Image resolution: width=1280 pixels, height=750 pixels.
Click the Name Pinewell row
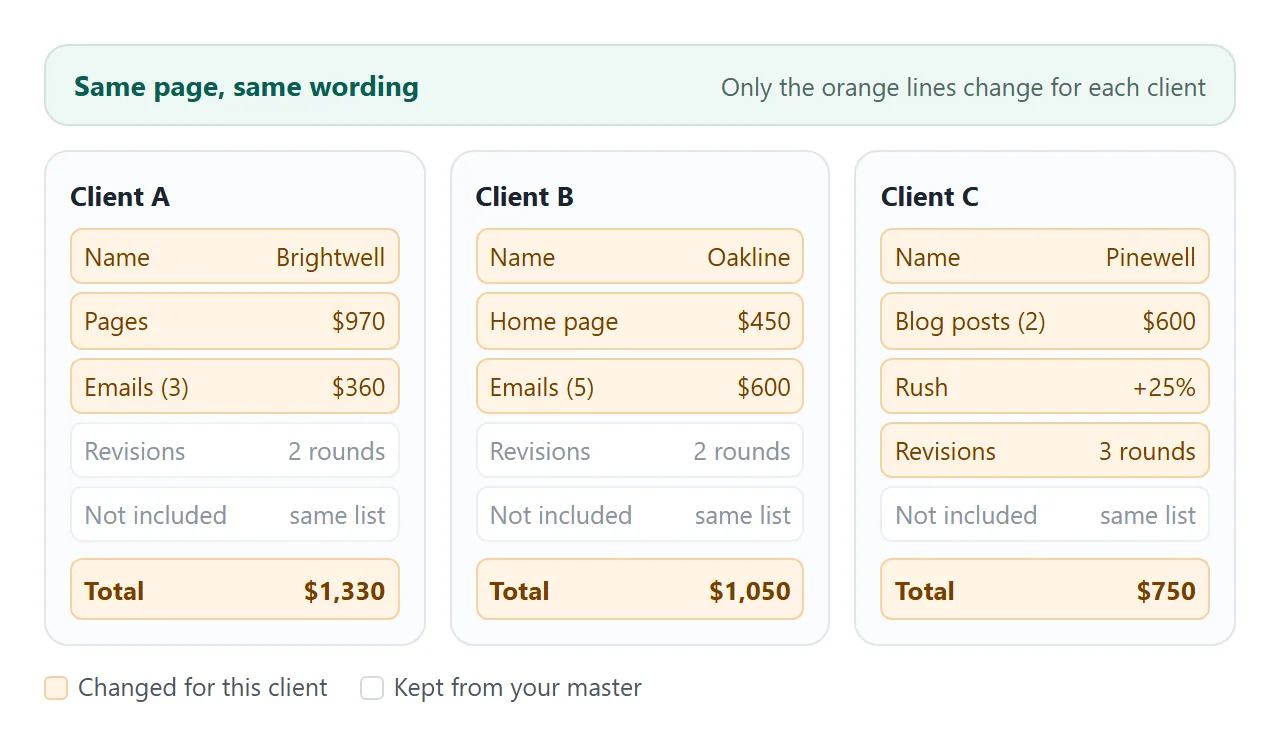click(1045, 257)
